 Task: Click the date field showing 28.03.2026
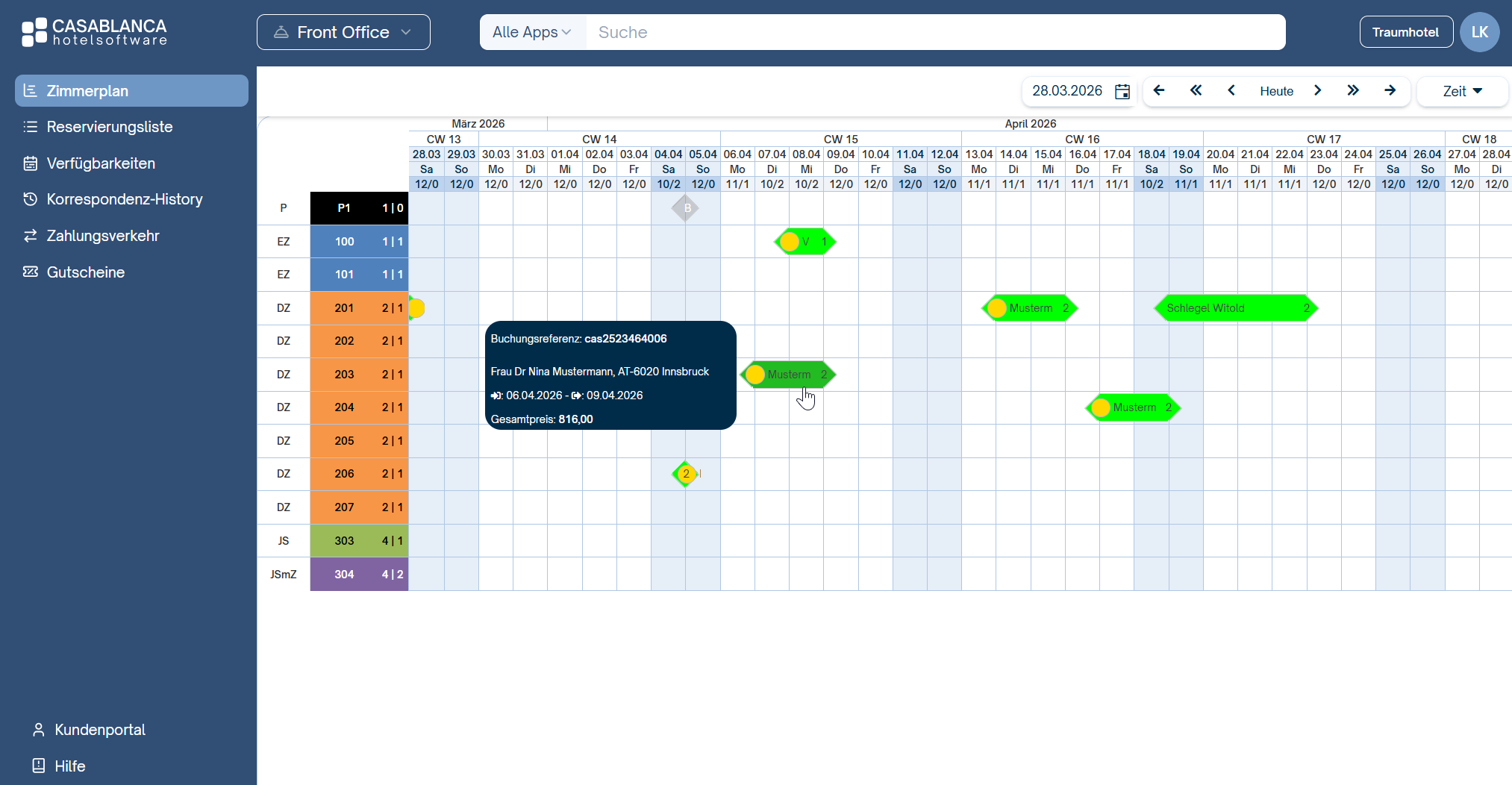(x=1067, y=91)
